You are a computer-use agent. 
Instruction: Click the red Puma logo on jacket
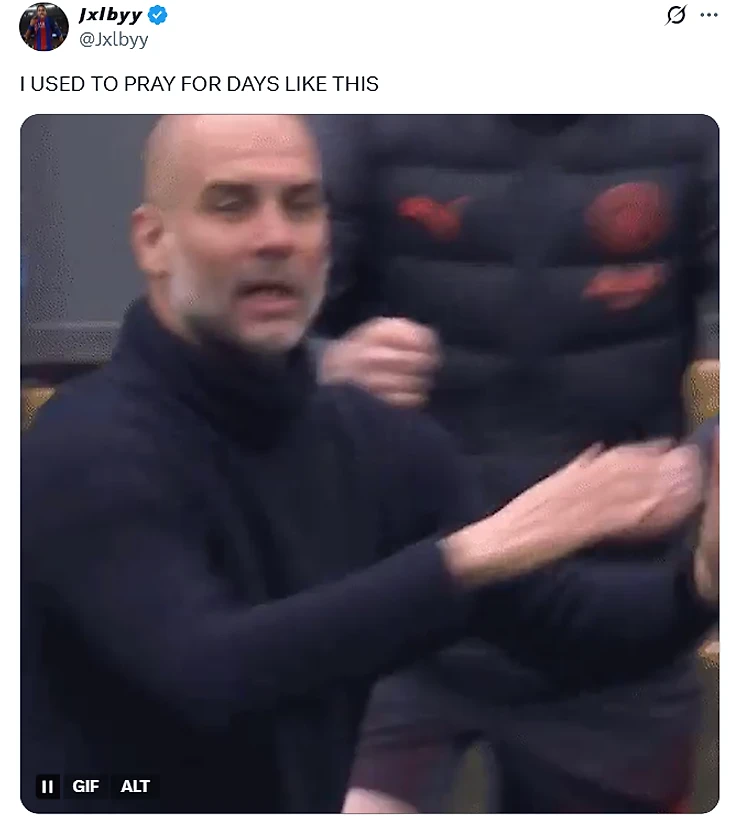click(x=433, y=215)
